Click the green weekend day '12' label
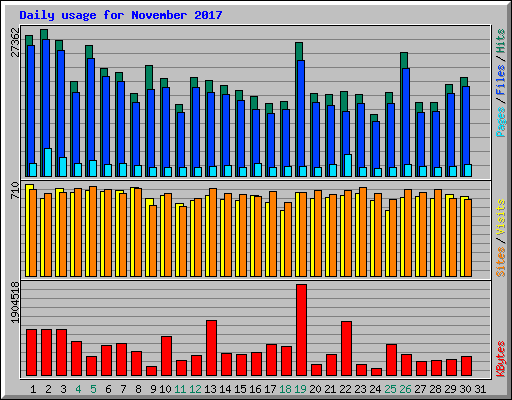The image size is (512, 400). 195,389
